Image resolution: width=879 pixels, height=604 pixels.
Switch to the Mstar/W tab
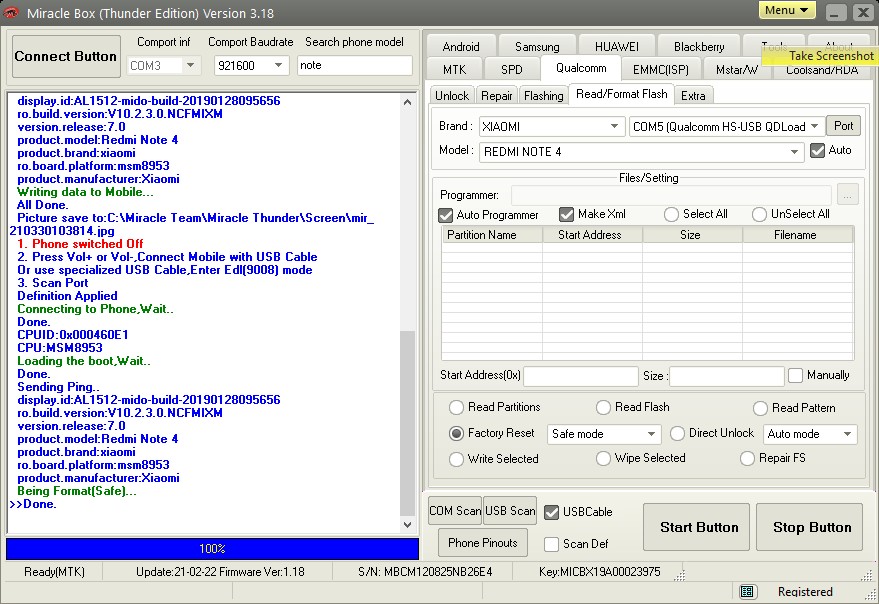point(737,70)
